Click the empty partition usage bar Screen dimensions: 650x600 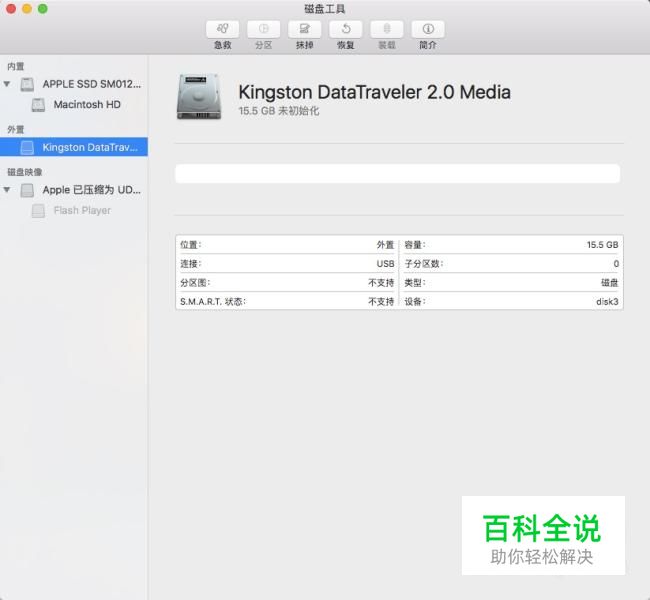point(398,173)
